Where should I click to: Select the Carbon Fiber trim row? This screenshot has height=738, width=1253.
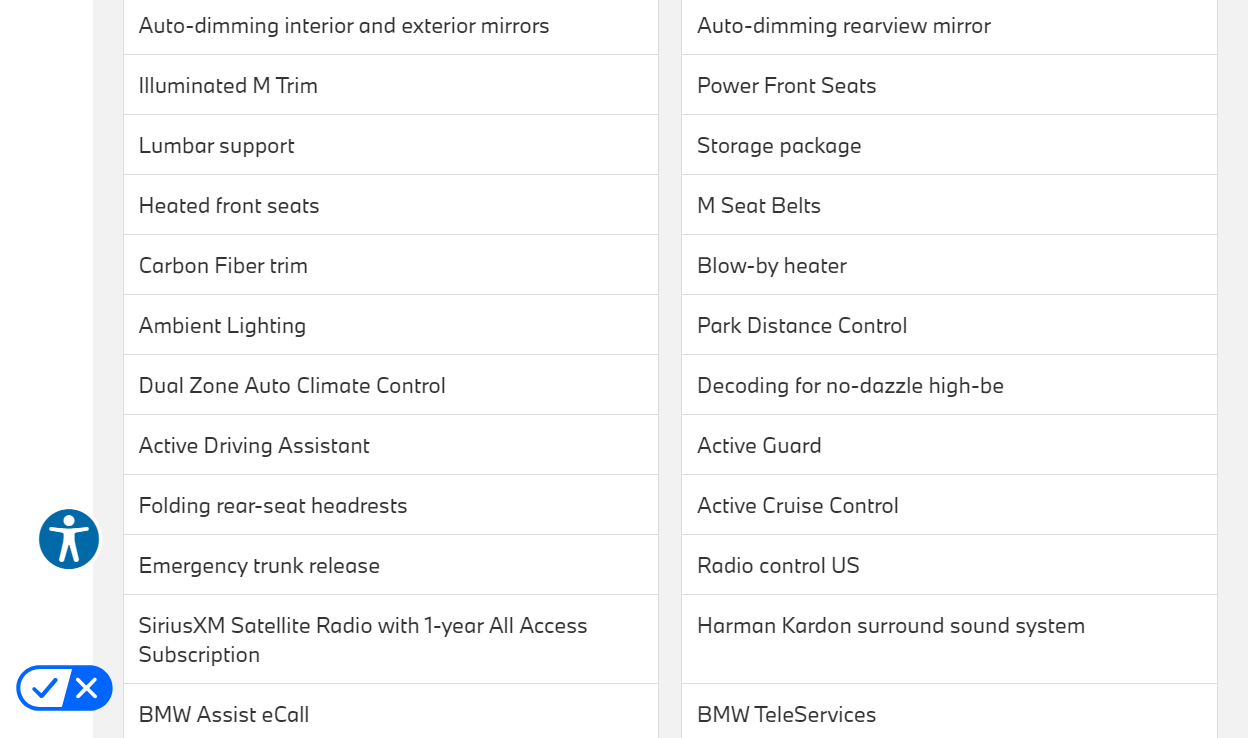point(223,266)
